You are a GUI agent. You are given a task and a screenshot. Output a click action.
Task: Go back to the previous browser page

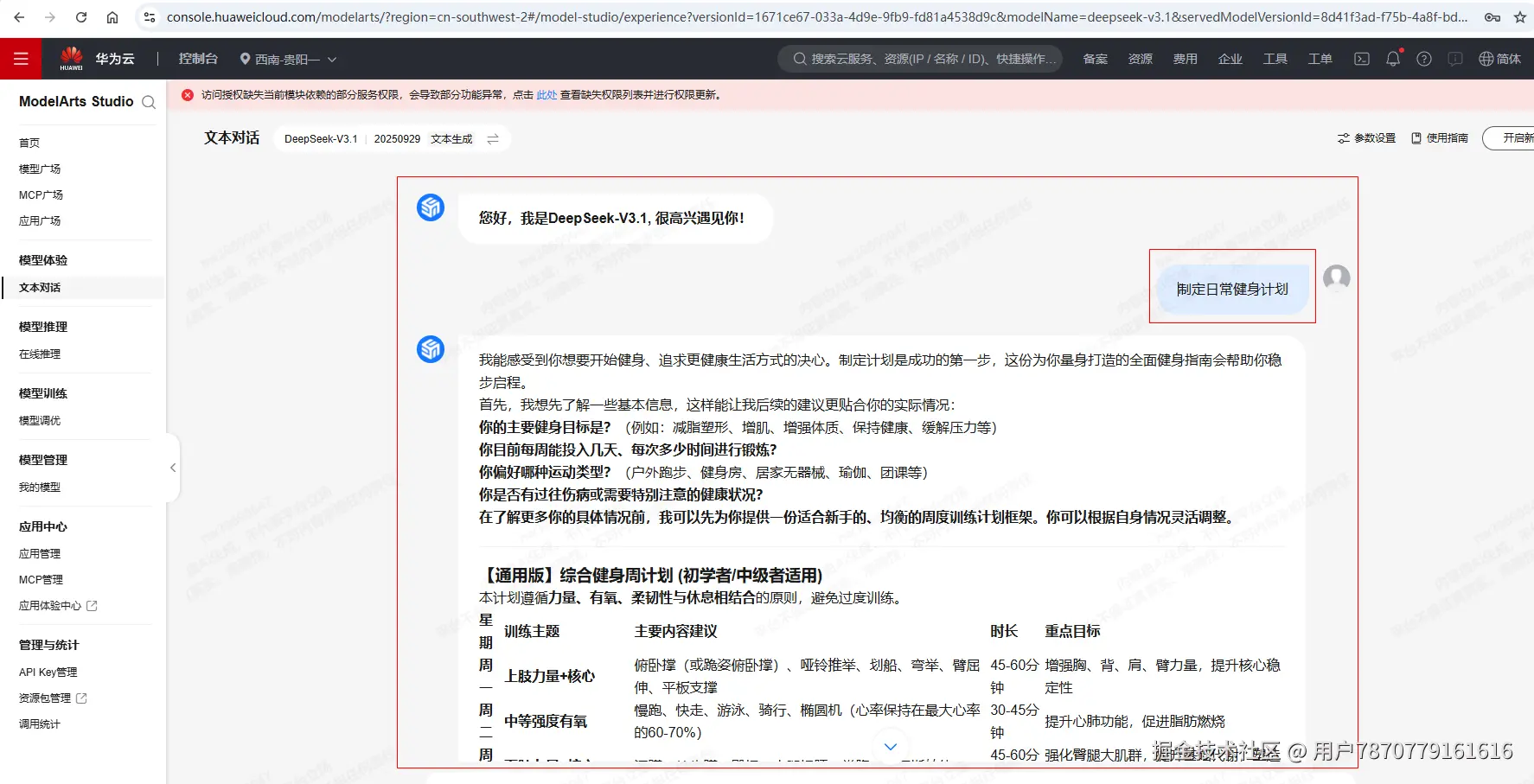(x=19, y=17)
